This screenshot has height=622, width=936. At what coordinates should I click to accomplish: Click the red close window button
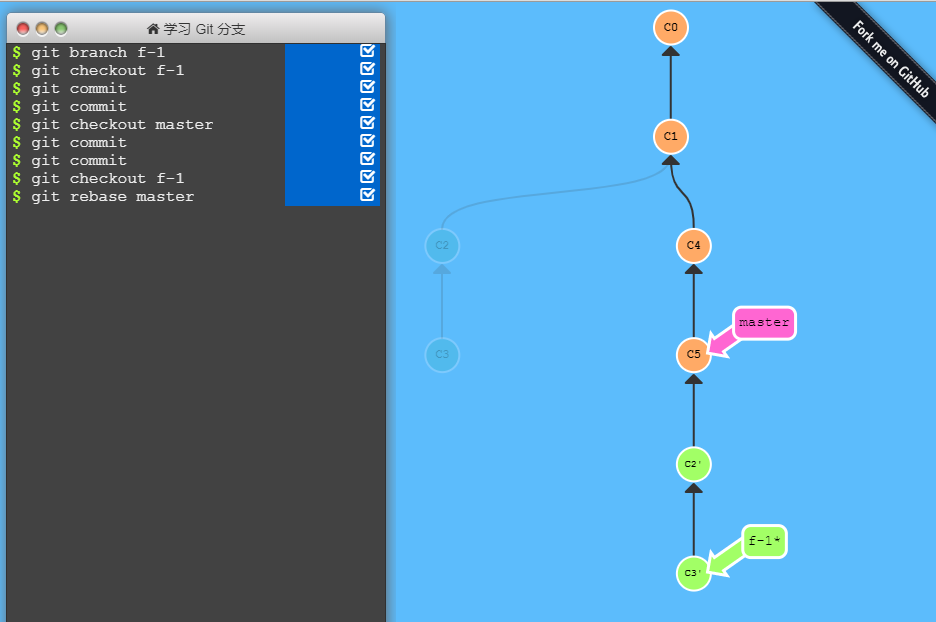click(x=23, y=29)
